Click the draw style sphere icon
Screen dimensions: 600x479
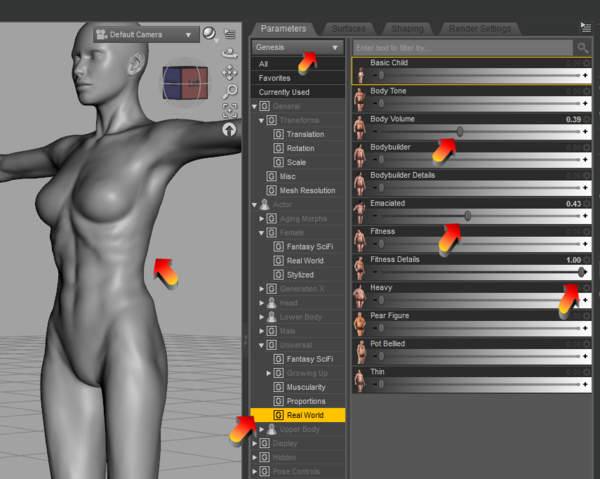(x=209, y=34)
